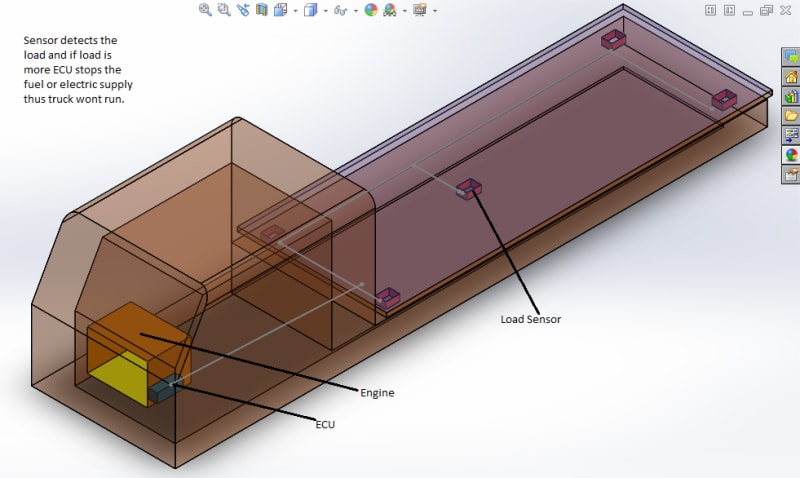
Task: Expand the View Orientation dropdown arrow
Action: click(x=295, y=11)
